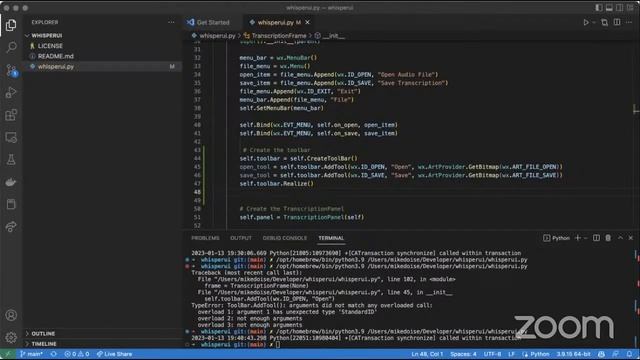
Task: Open the Search view icon
Action: click(11, 47)
